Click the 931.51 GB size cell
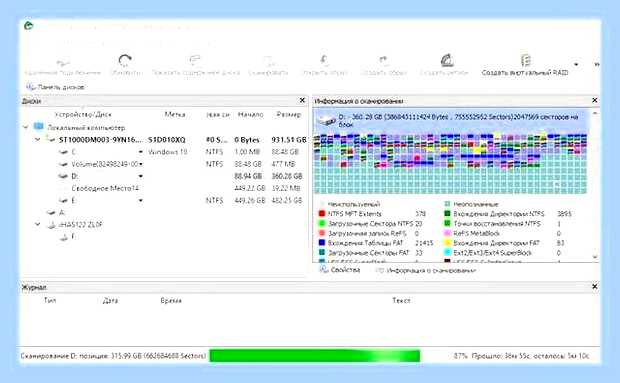Image resolution: width=620 pixels, height=383 pixels. pos(289,140)
